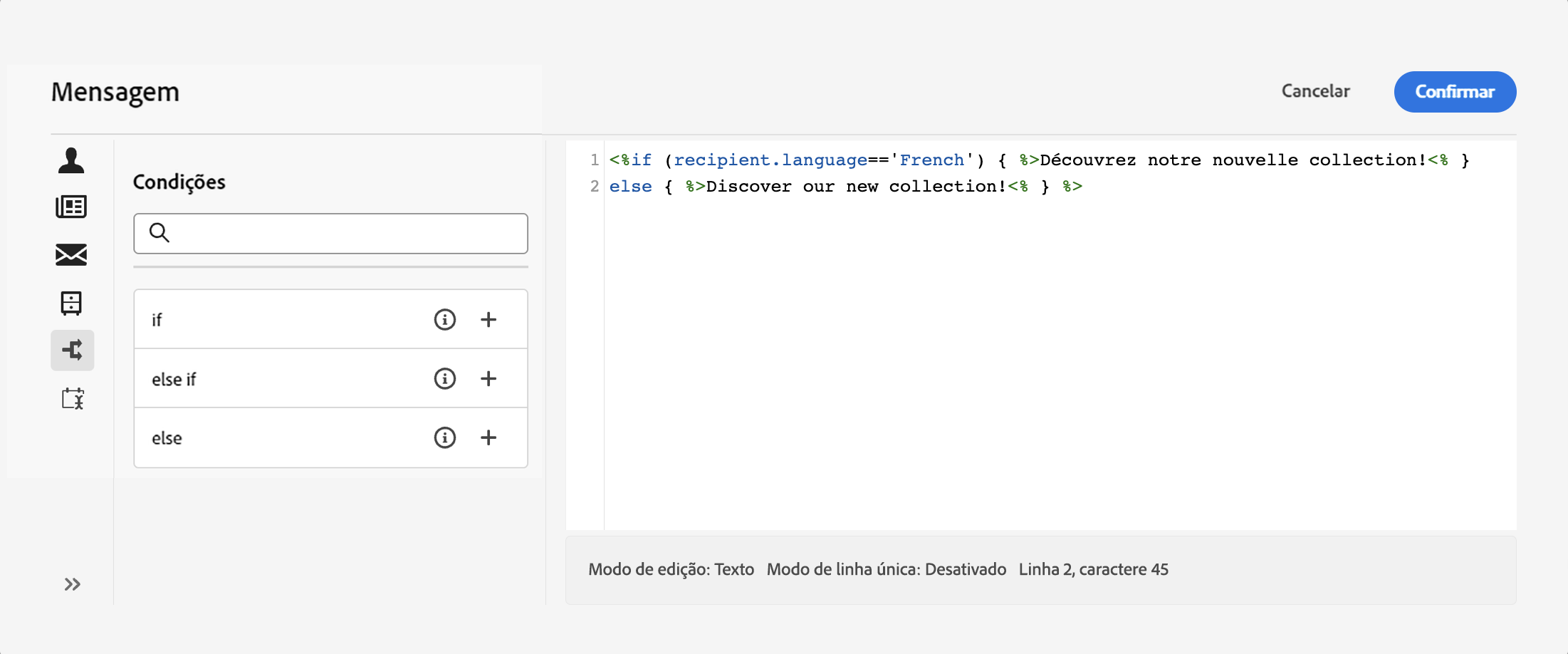Select the else list row label
Screen dimensions: 1568x654
167,438
